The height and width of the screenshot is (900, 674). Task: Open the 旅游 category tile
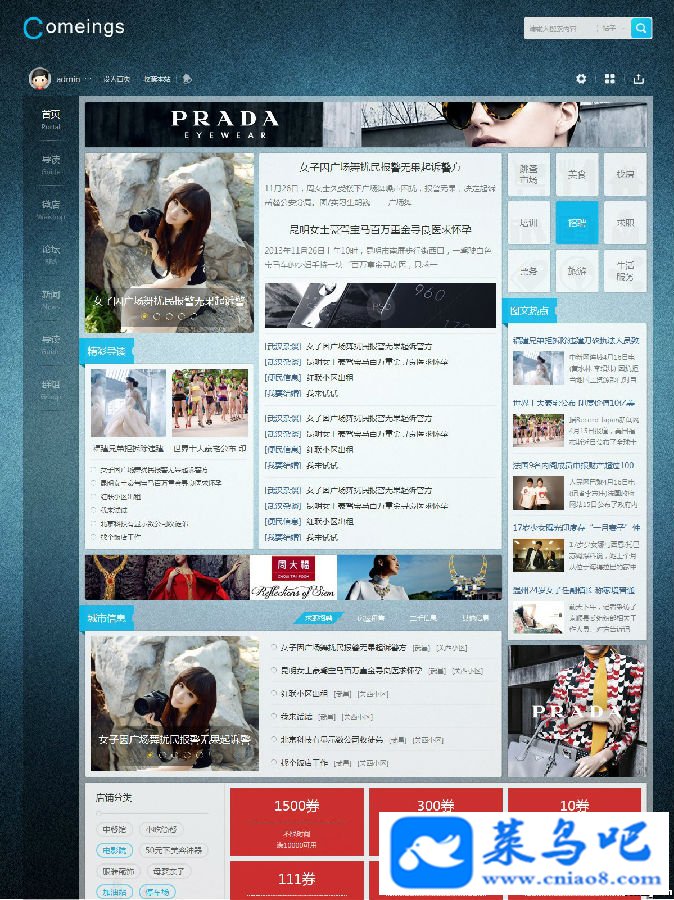coord(576,270)
